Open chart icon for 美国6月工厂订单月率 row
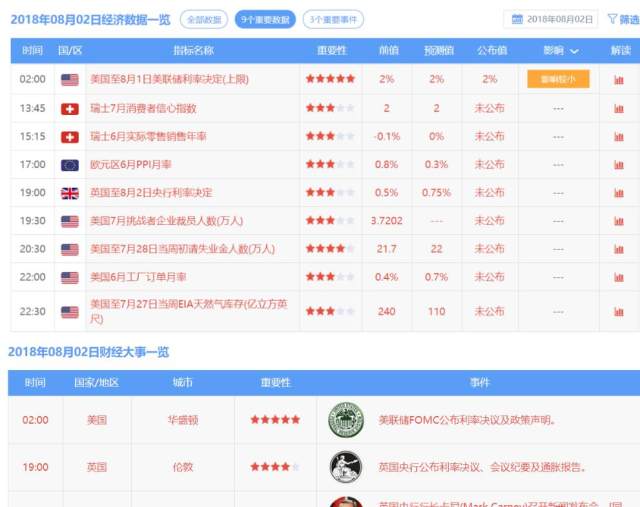Image resolution: width=640 pixels, height=507 pixels. [x=619, y=278]
